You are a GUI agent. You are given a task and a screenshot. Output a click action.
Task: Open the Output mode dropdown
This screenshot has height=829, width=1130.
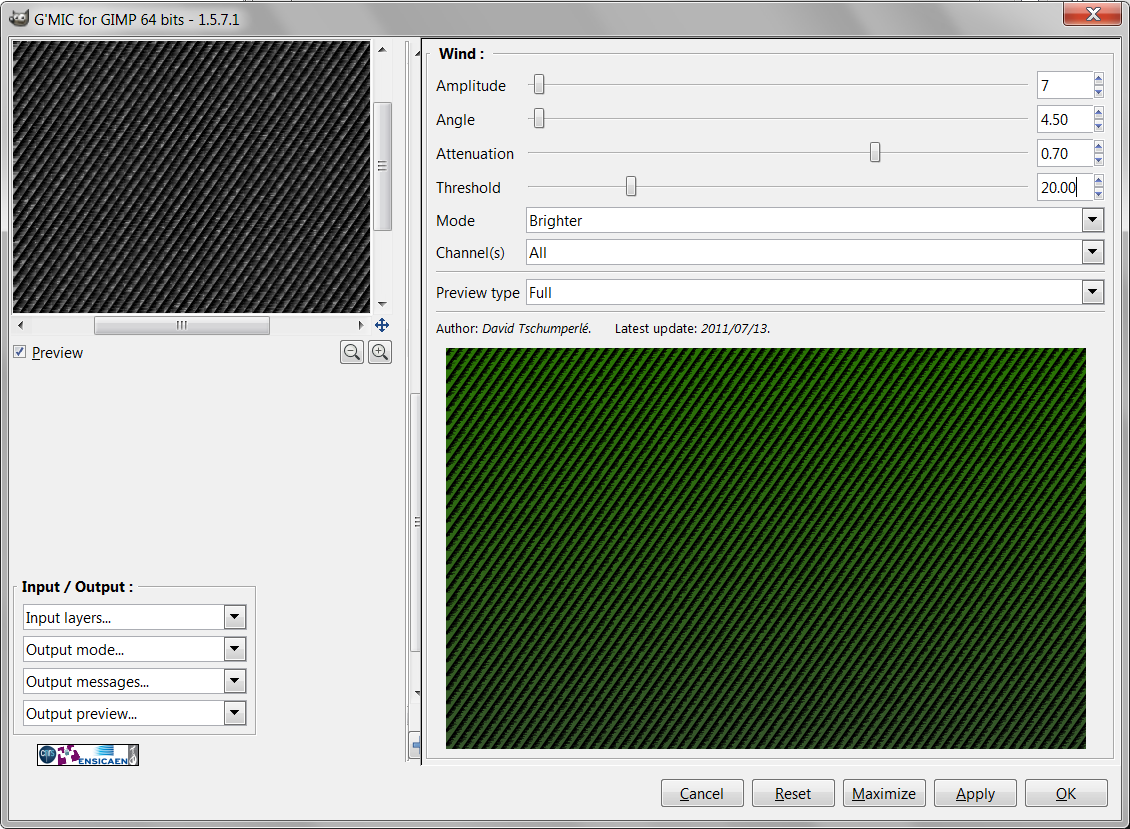[x=234, y=649]
